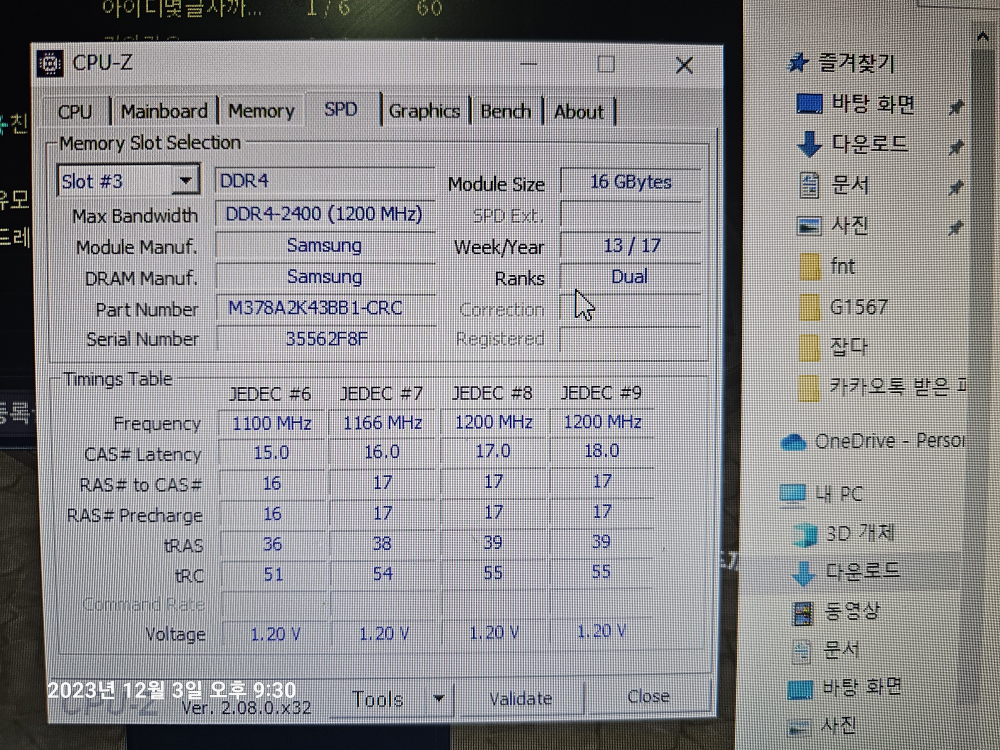Click the pinned 다운로드 arrow icon in favorites

809,144
